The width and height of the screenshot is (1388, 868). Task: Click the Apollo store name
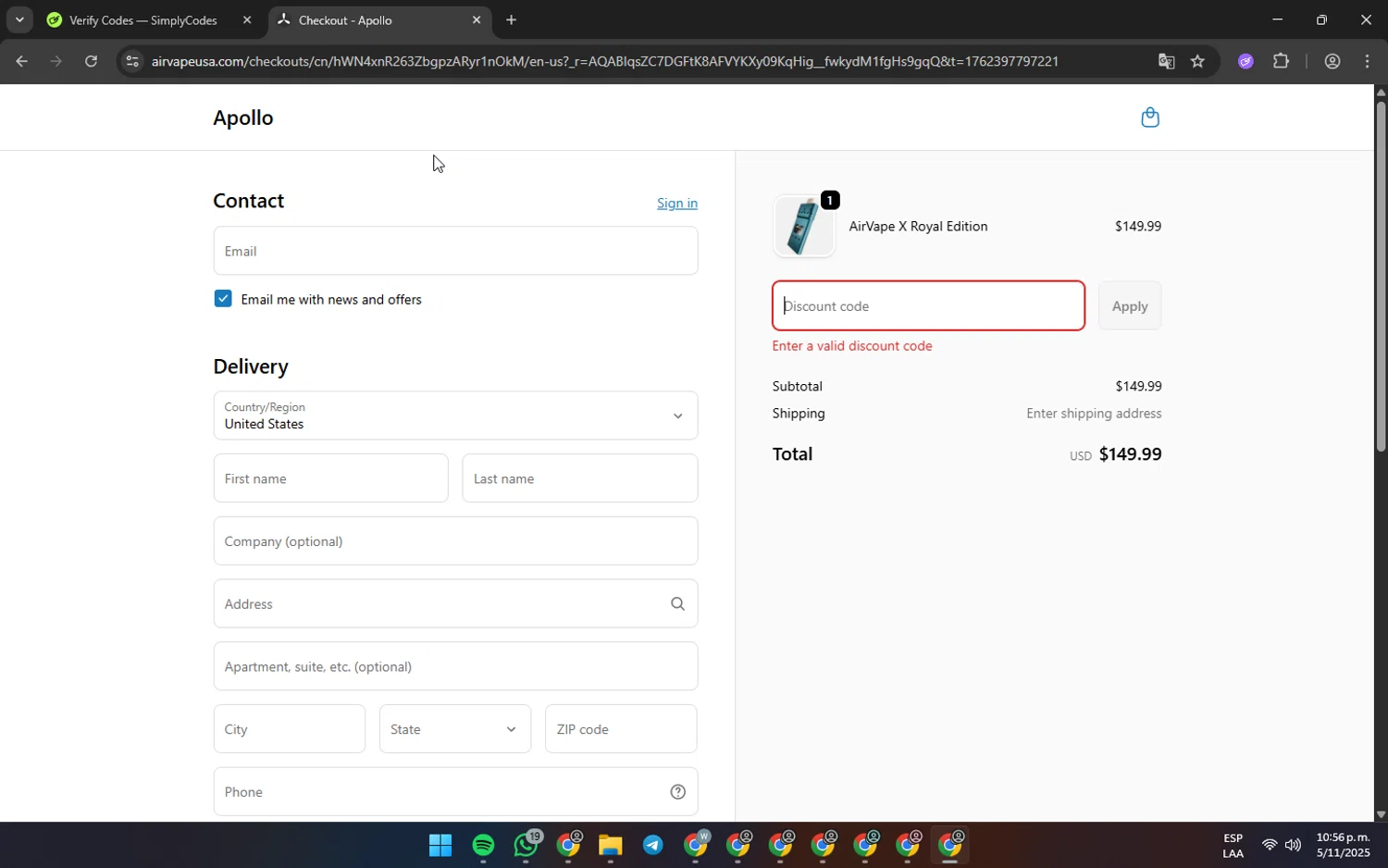243,118
